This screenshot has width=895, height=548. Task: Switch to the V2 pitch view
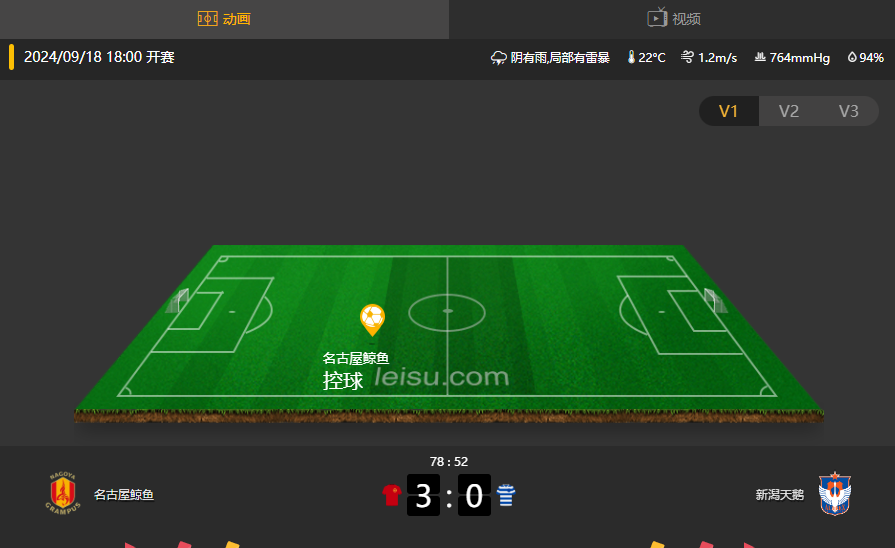[x=789, y=111]
